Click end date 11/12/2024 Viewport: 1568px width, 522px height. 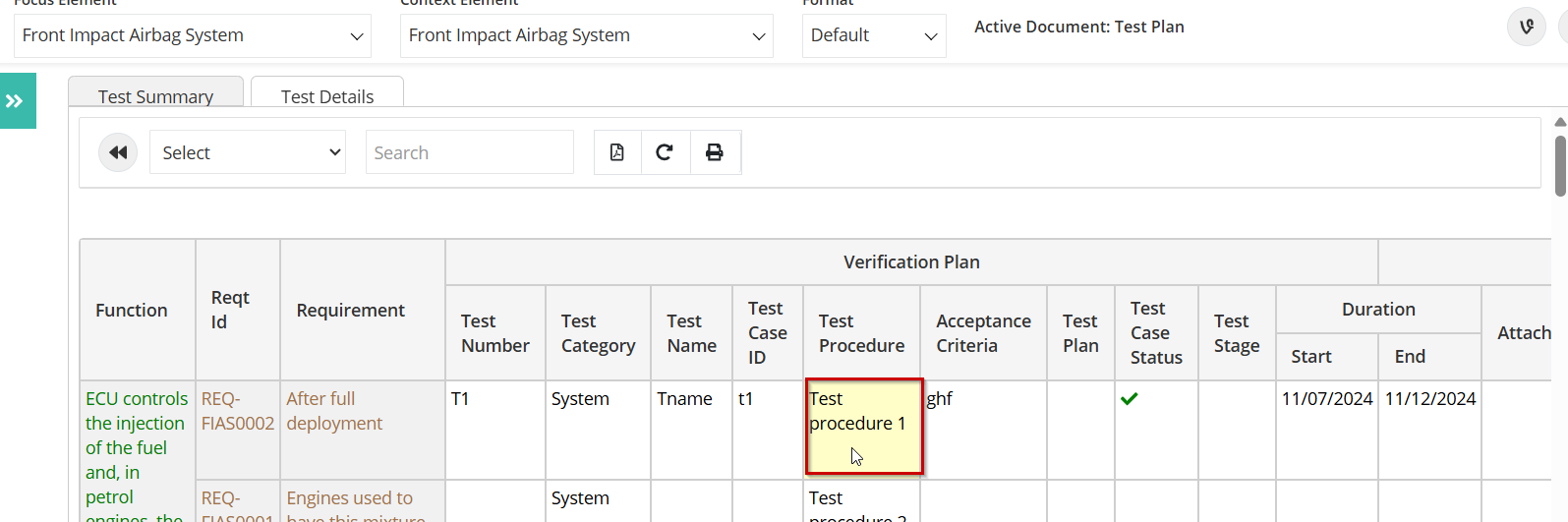[1430, 398]
